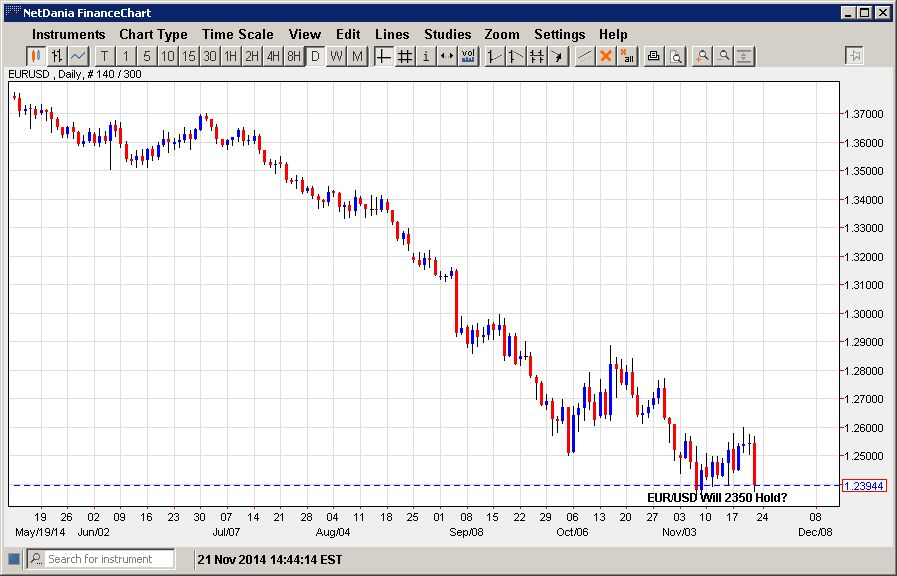Open the Zoom menu
The width and height of the screenshot is (897, 576).
point(502,34)
